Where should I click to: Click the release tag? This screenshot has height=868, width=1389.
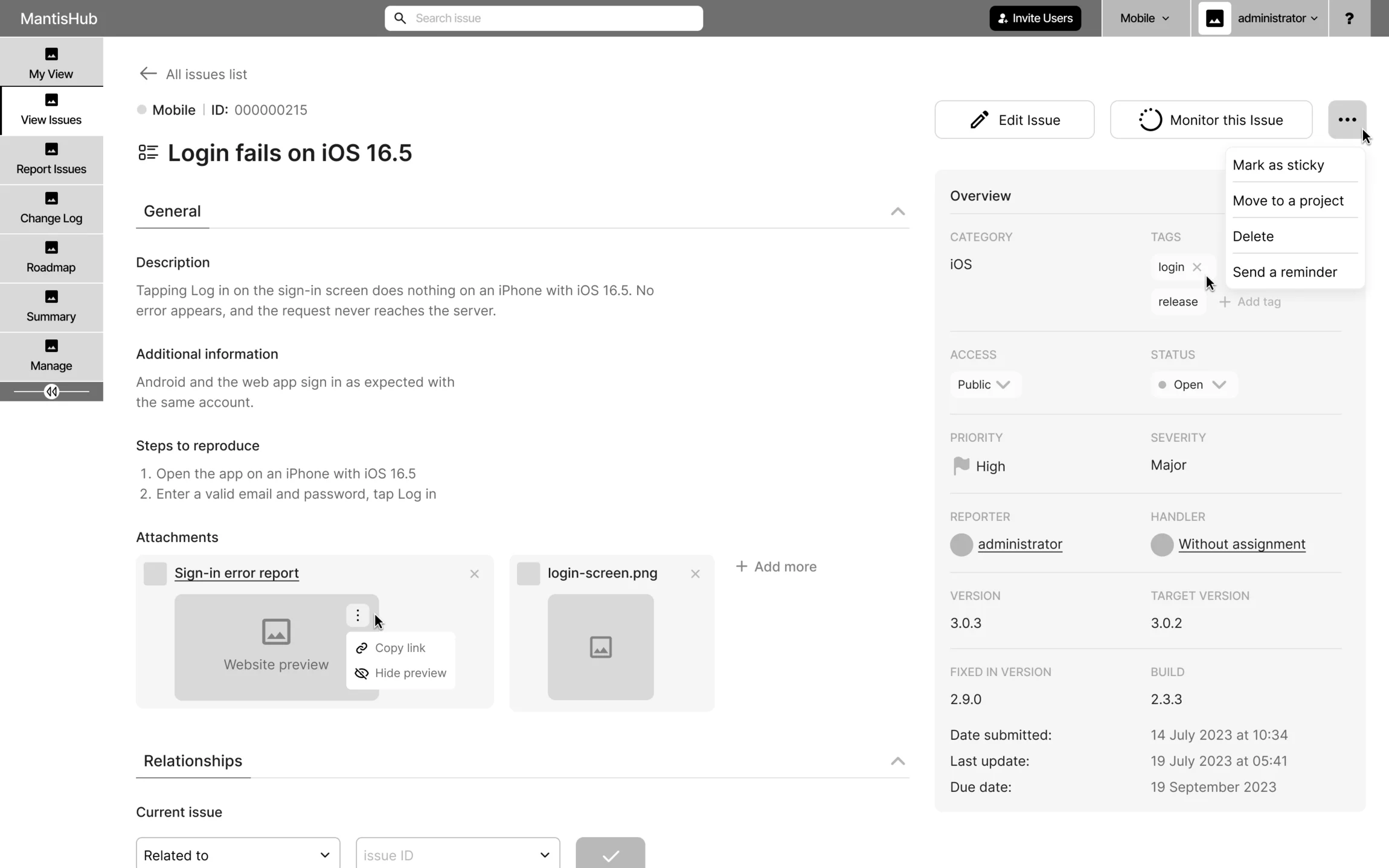(x=1178, y=302)
